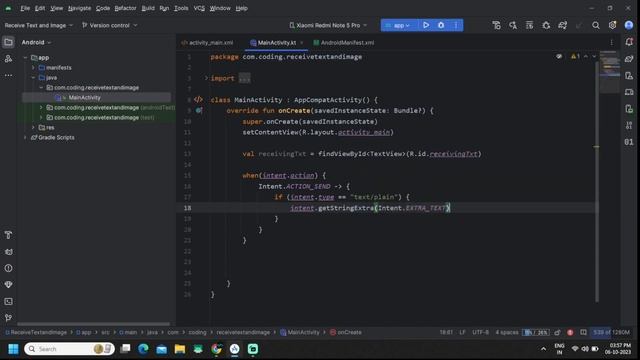Open the Logcat tool window
Image resolution: width=640 pixels, height=360 pixels.
click(x=8, y=252)
